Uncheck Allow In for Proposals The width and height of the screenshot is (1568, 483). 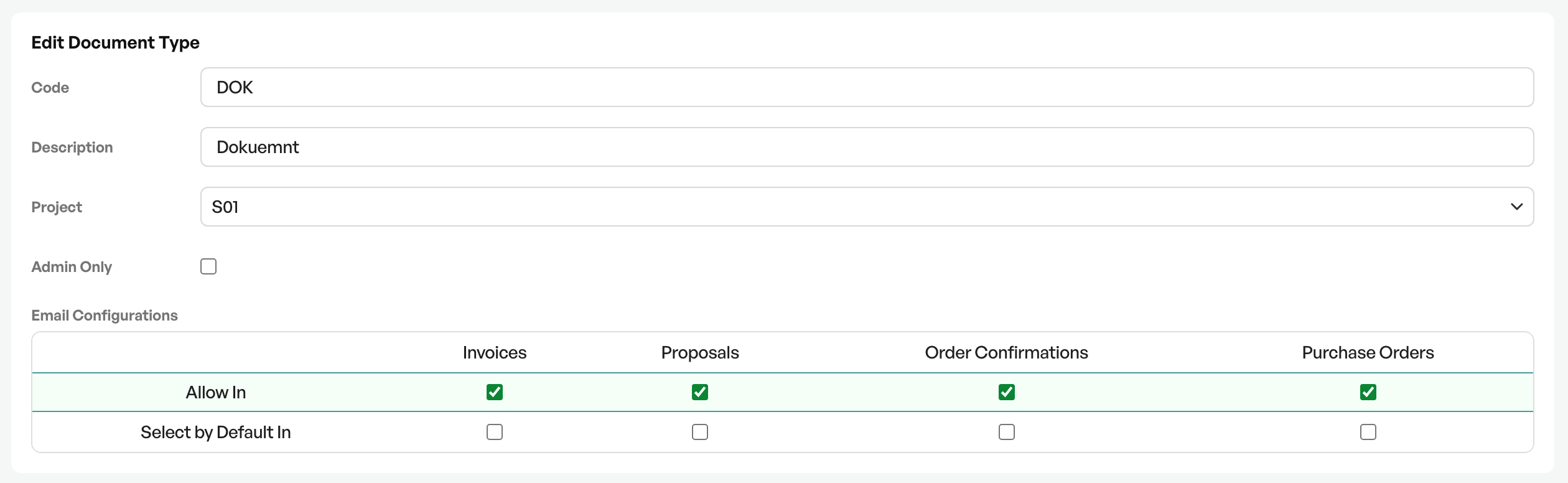700,392
